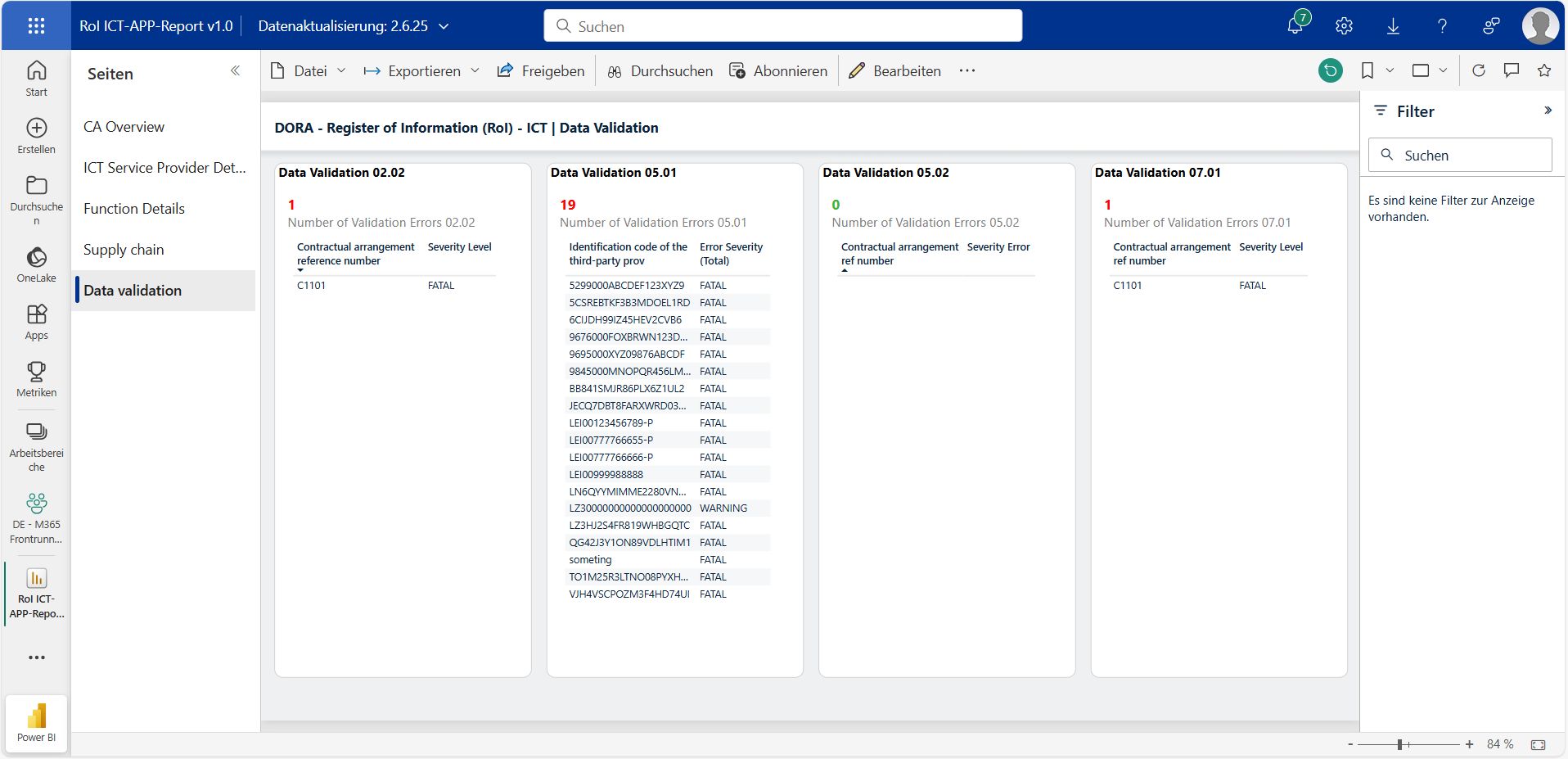This screenshot has width=1568, height=759.
Task: Switch to CA Overview page
Action: [x=124, y=127]
